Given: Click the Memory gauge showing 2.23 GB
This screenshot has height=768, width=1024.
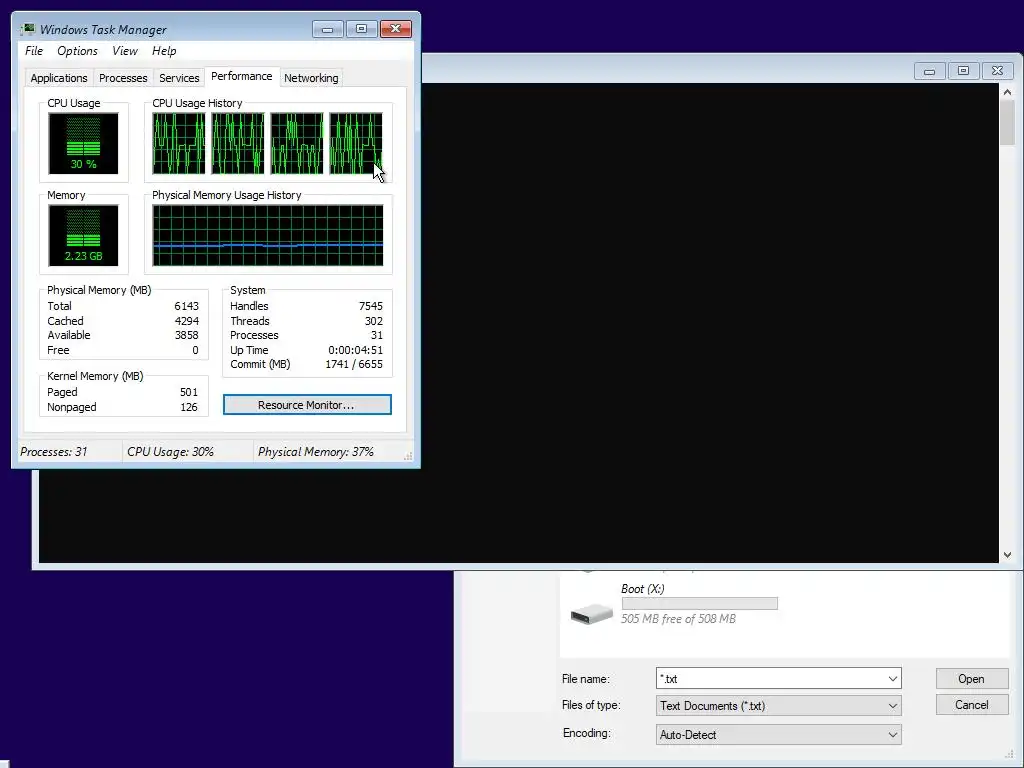Looking at the screenshot, I should point(84,235).
